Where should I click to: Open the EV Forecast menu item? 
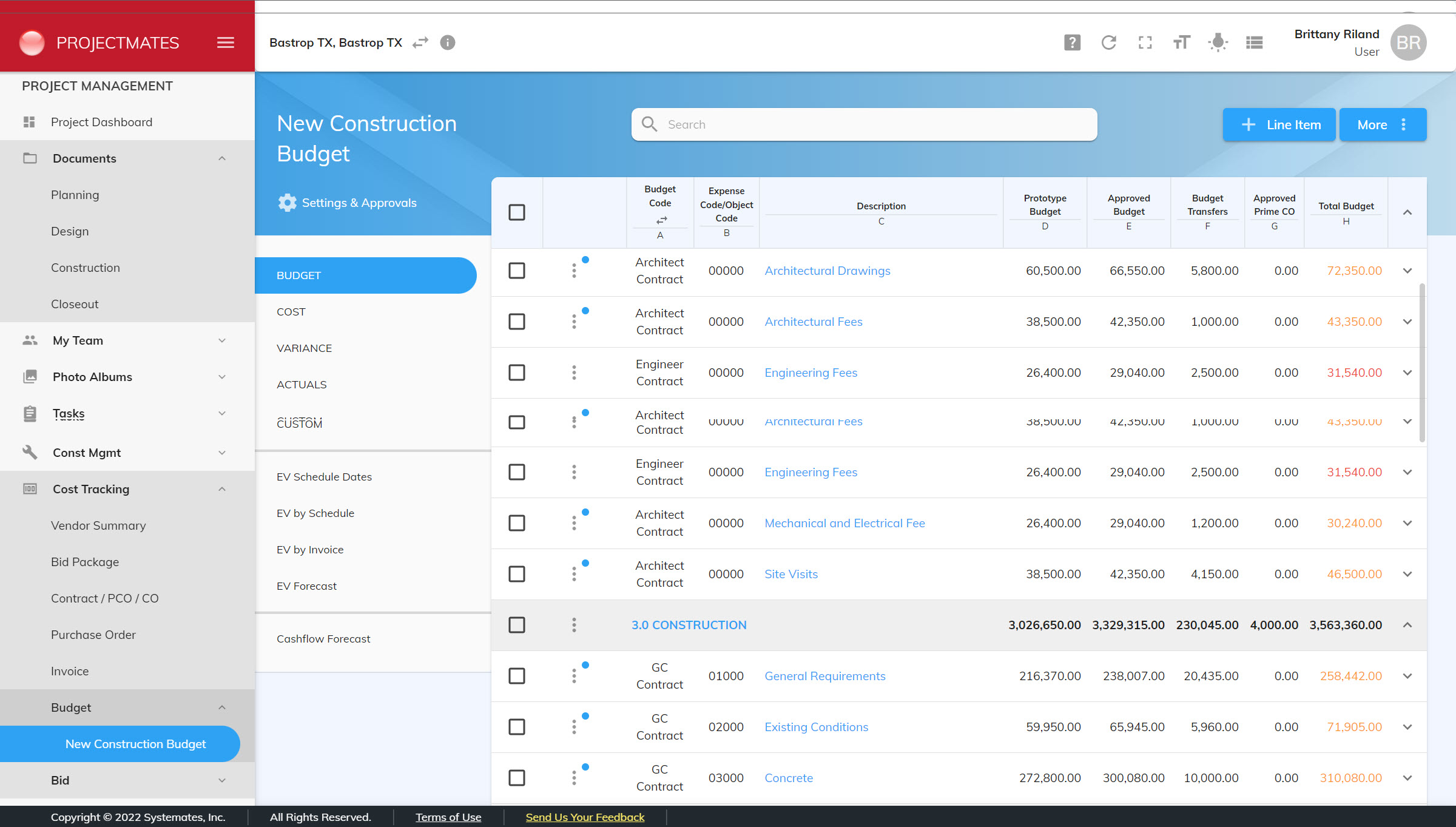coord(306,586)
